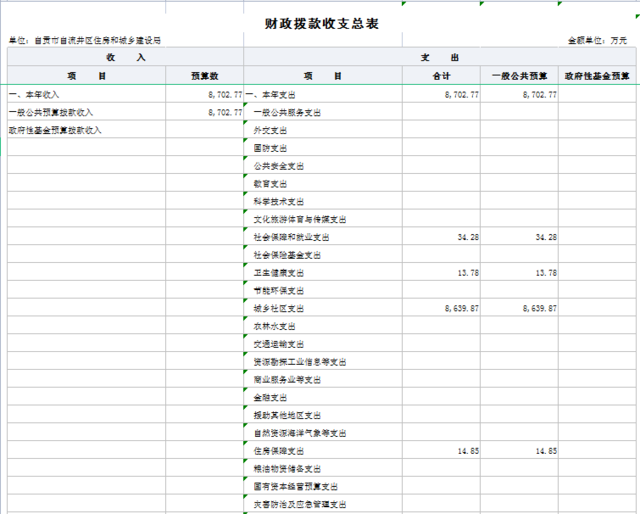640x514 pixels.
Task: Select the 政府性基金预算 column header
Action: pos(597,76)
